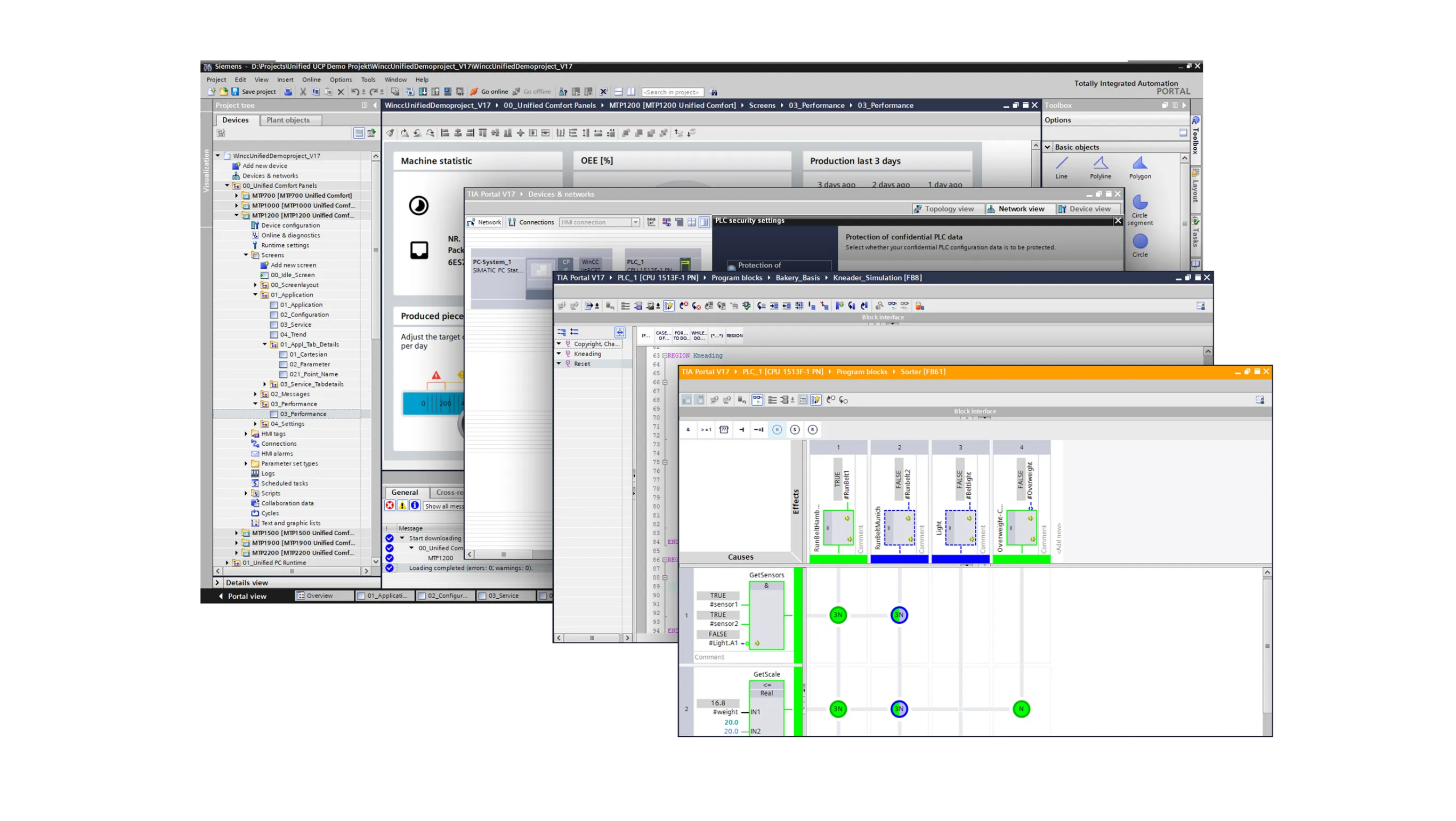The image size is (1456, 821).
Task: Click the undo arrow in main toolbar
Action: click(354, 92)
